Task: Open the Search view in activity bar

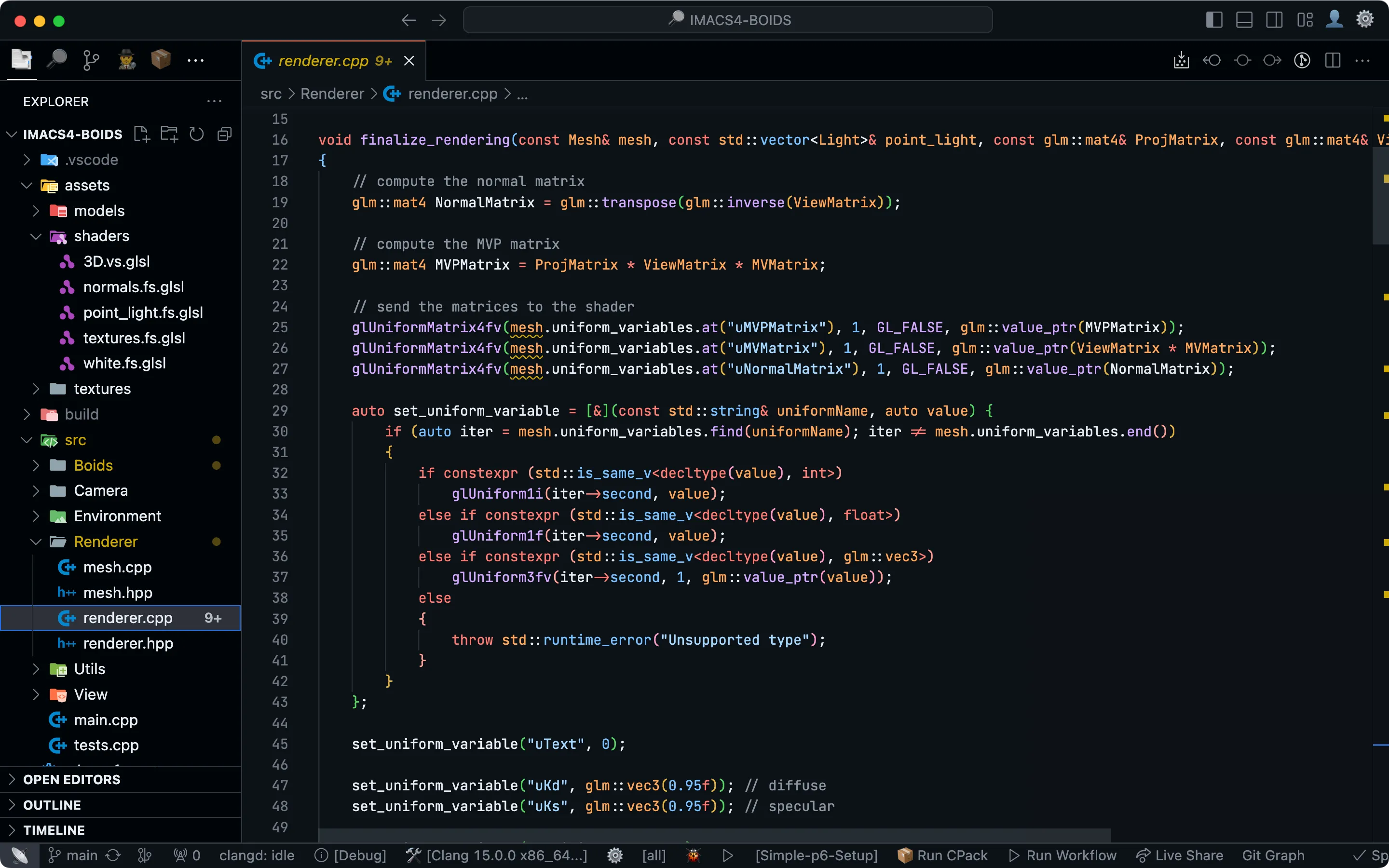Action: [x=57, y=60]
